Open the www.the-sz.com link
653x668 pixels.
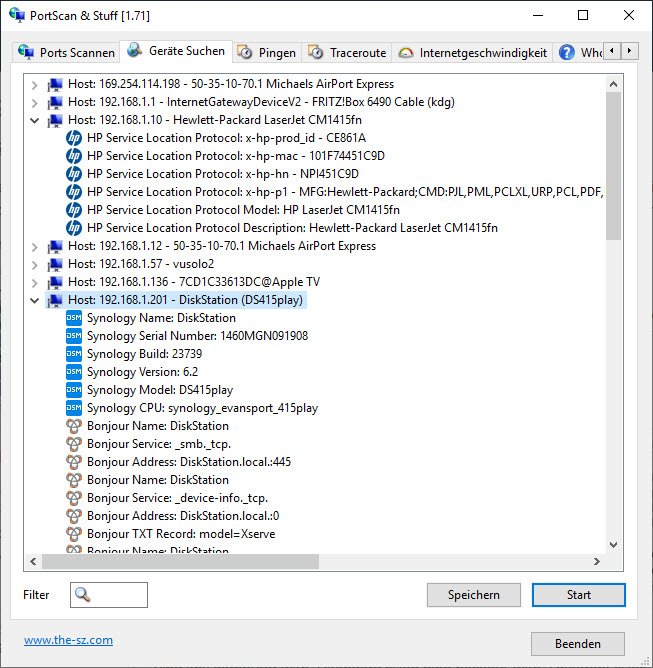68,640
